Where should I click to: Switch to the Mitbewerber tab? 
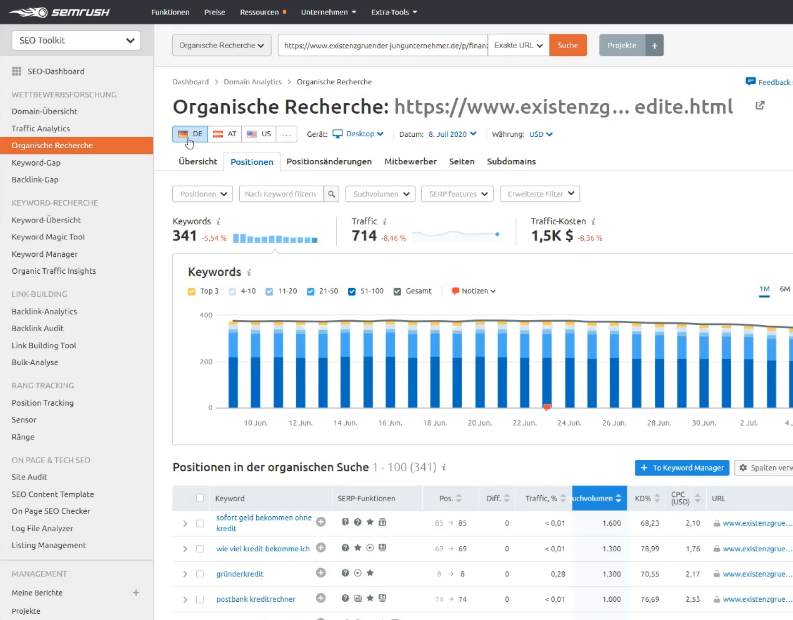410,161
